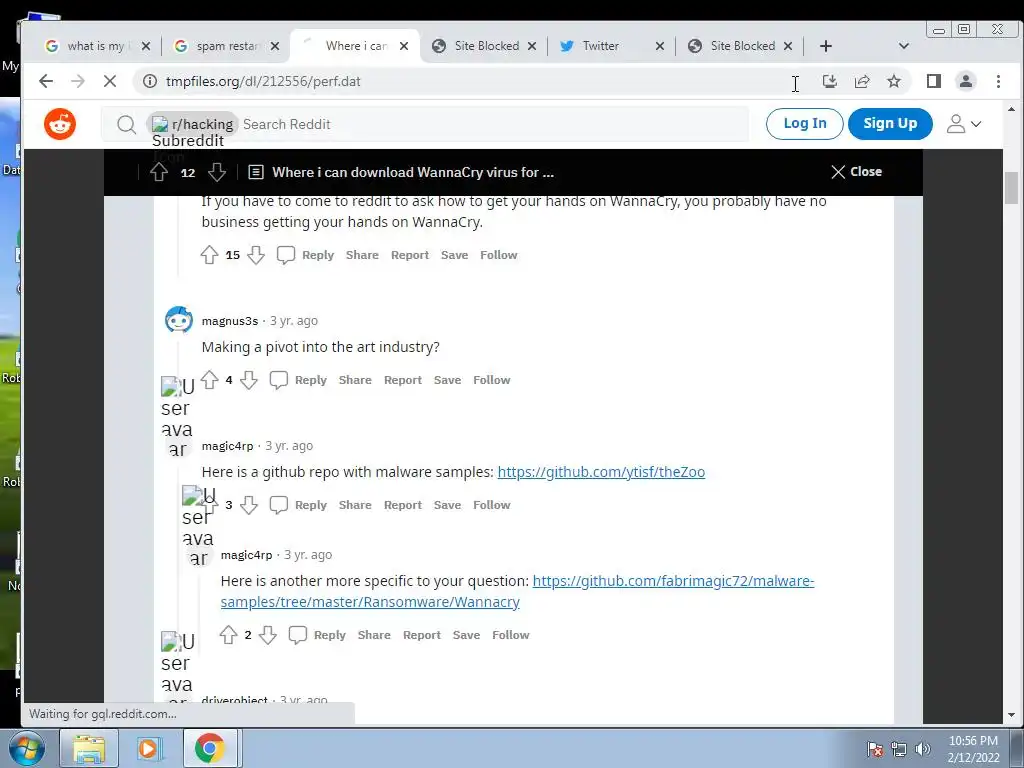Upvote the post with 12 points
The width and height of the screenshot is (1024, 768).
(159, 172)
